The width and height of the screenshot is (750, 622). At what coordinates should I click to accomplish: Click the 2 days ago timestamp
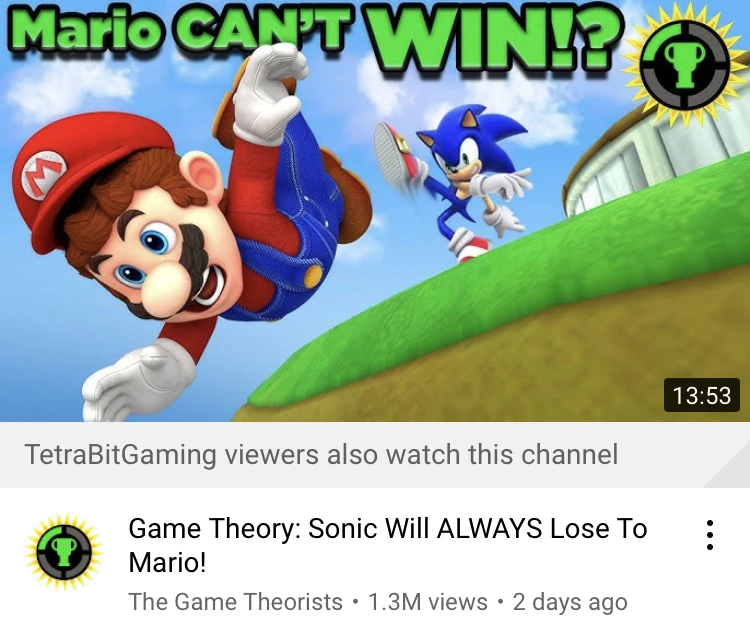point(570,602)
